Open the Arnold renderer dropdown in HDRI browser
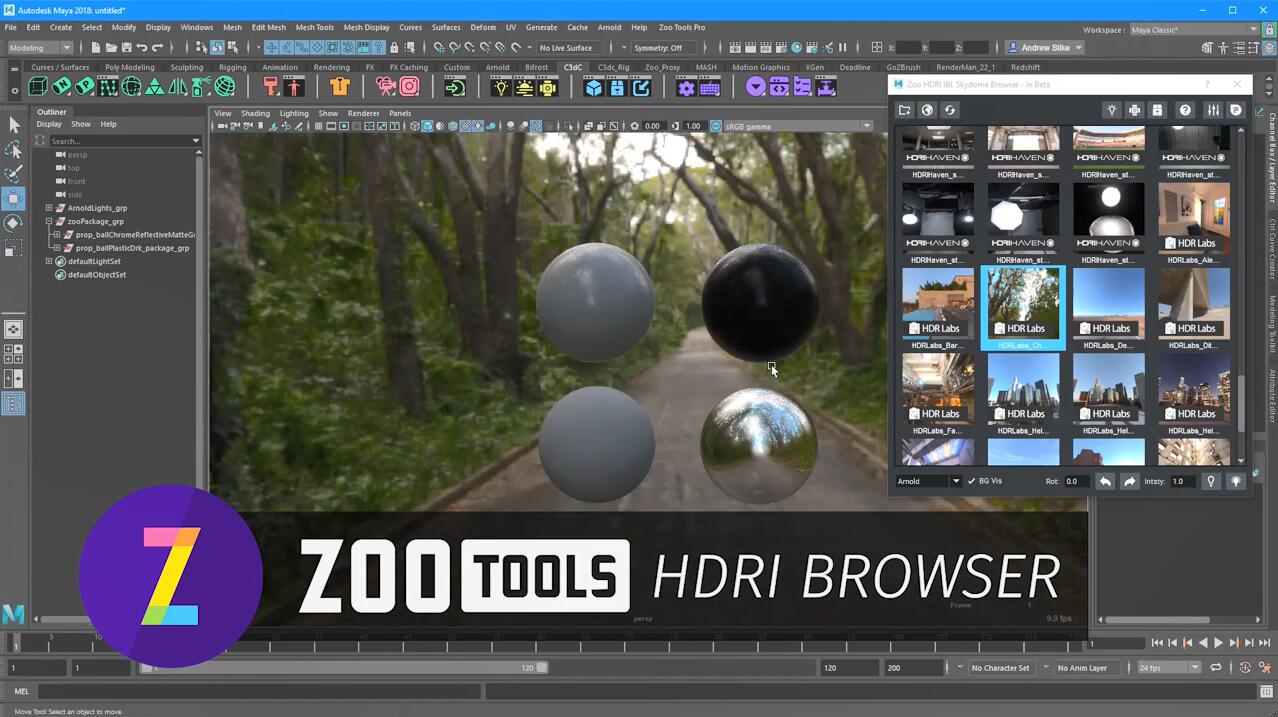The height and width of the screenshot is (717, 1278). click(x=927, y=481)
